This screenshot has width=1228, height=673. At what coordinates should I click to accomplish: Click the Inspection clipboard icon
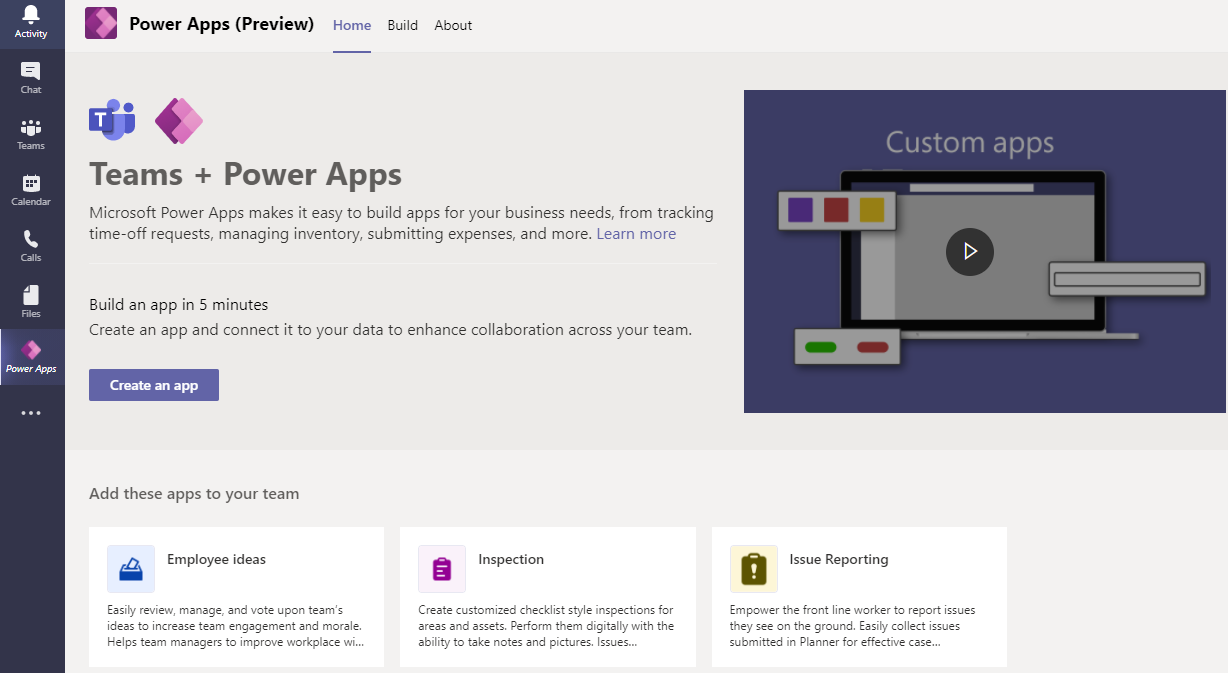[442, 569]
